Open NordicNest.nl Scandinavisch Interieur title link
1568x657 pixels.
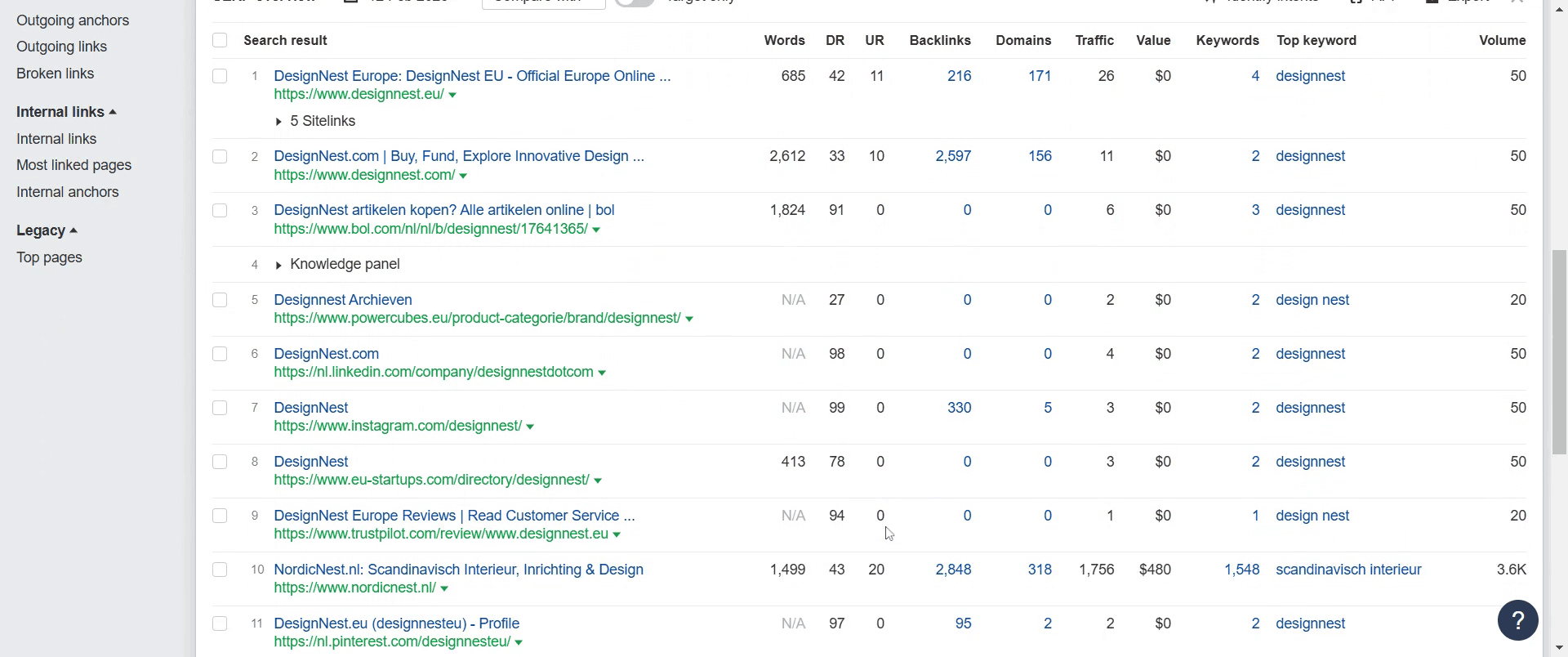tap(459, 570)
